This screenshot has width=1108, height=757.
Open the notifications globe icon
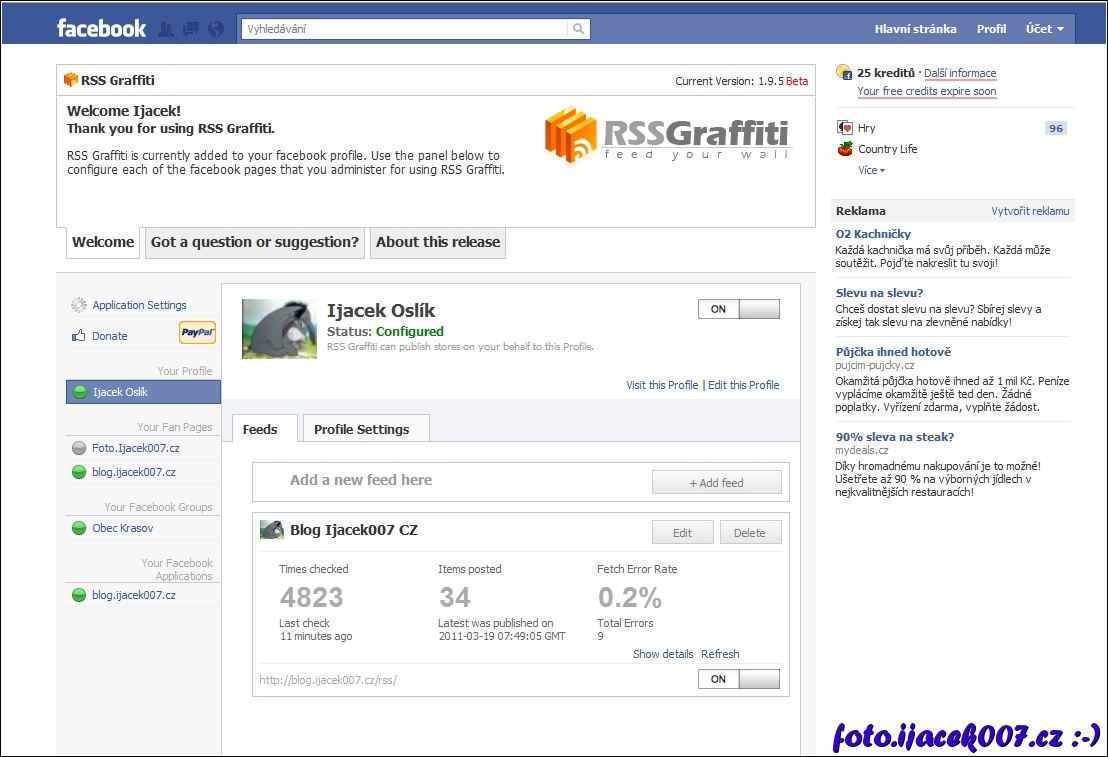[x=215, y=29]
